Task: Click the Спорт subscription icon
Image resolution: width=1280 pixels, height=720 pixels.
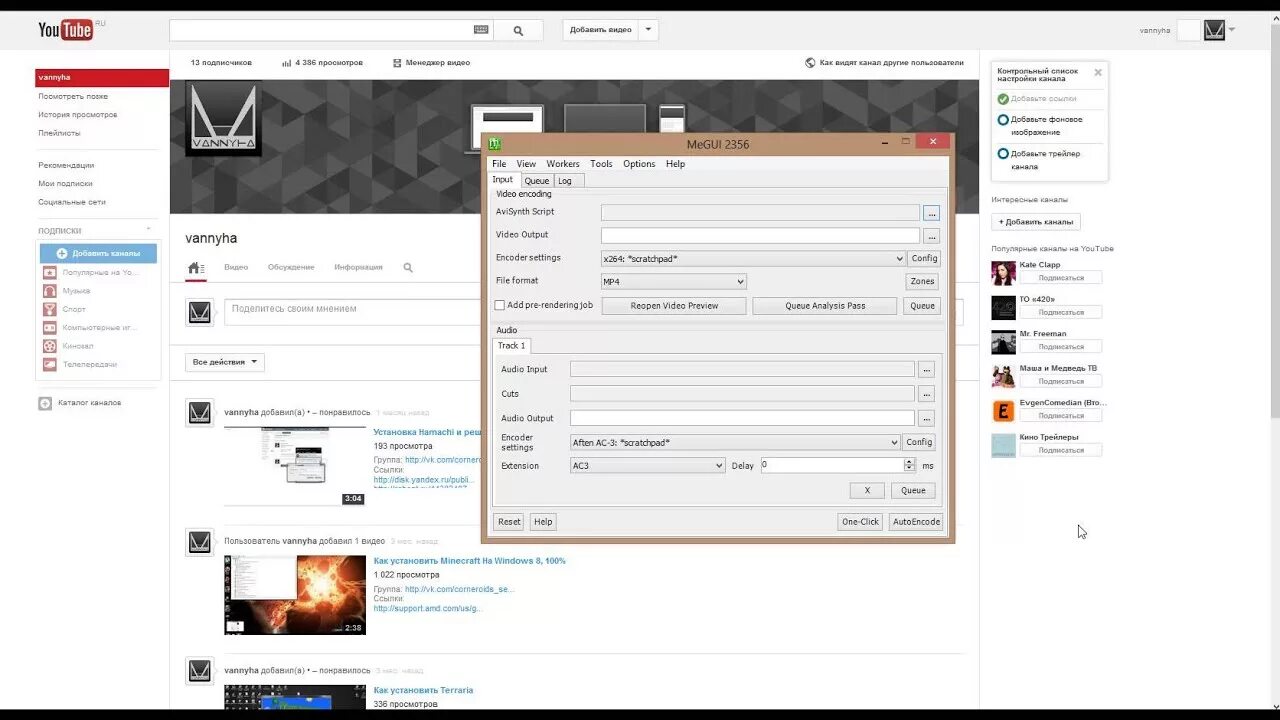Action: 49,309
